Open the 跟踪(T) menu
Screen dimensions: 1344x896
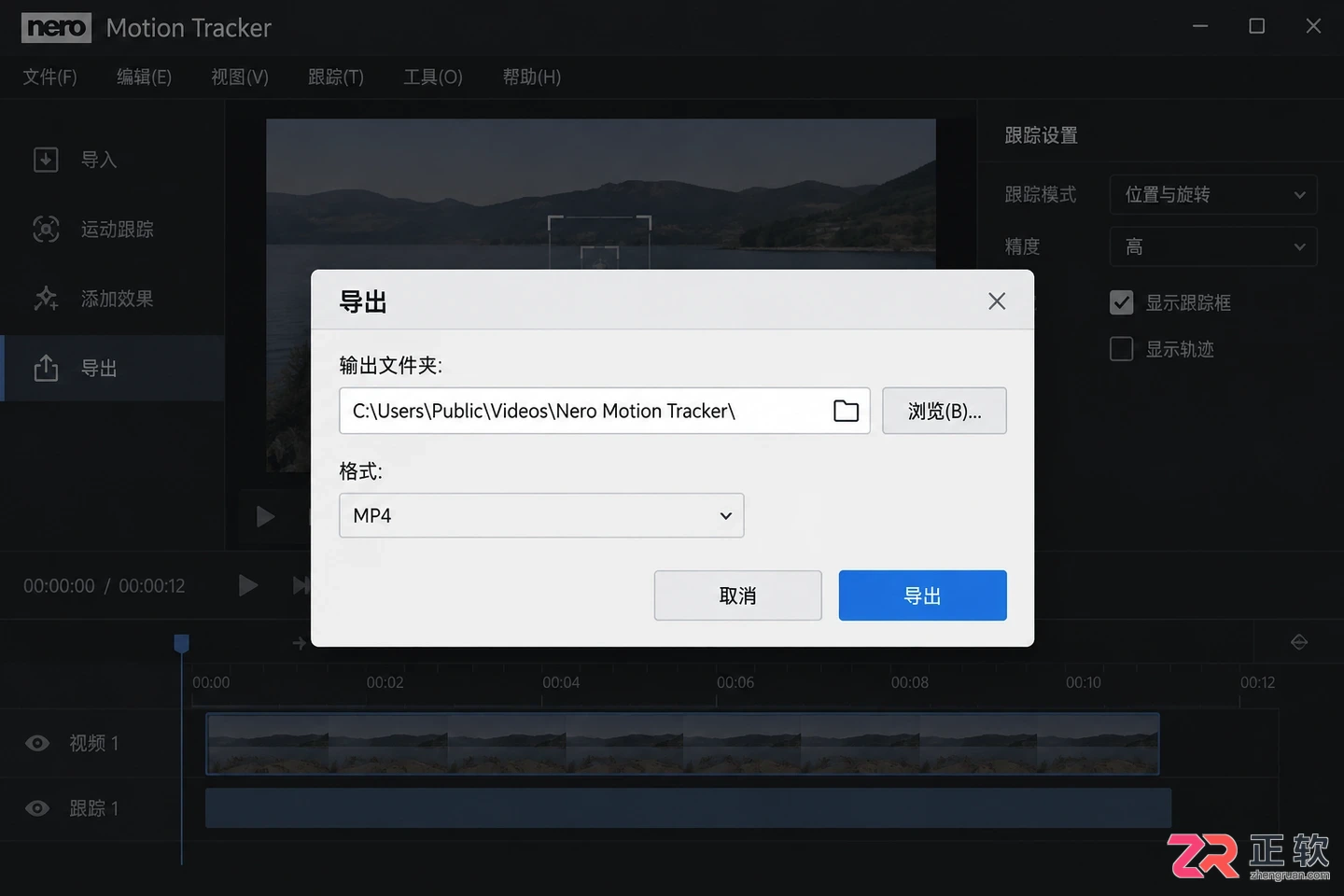[x=336, y=77]
